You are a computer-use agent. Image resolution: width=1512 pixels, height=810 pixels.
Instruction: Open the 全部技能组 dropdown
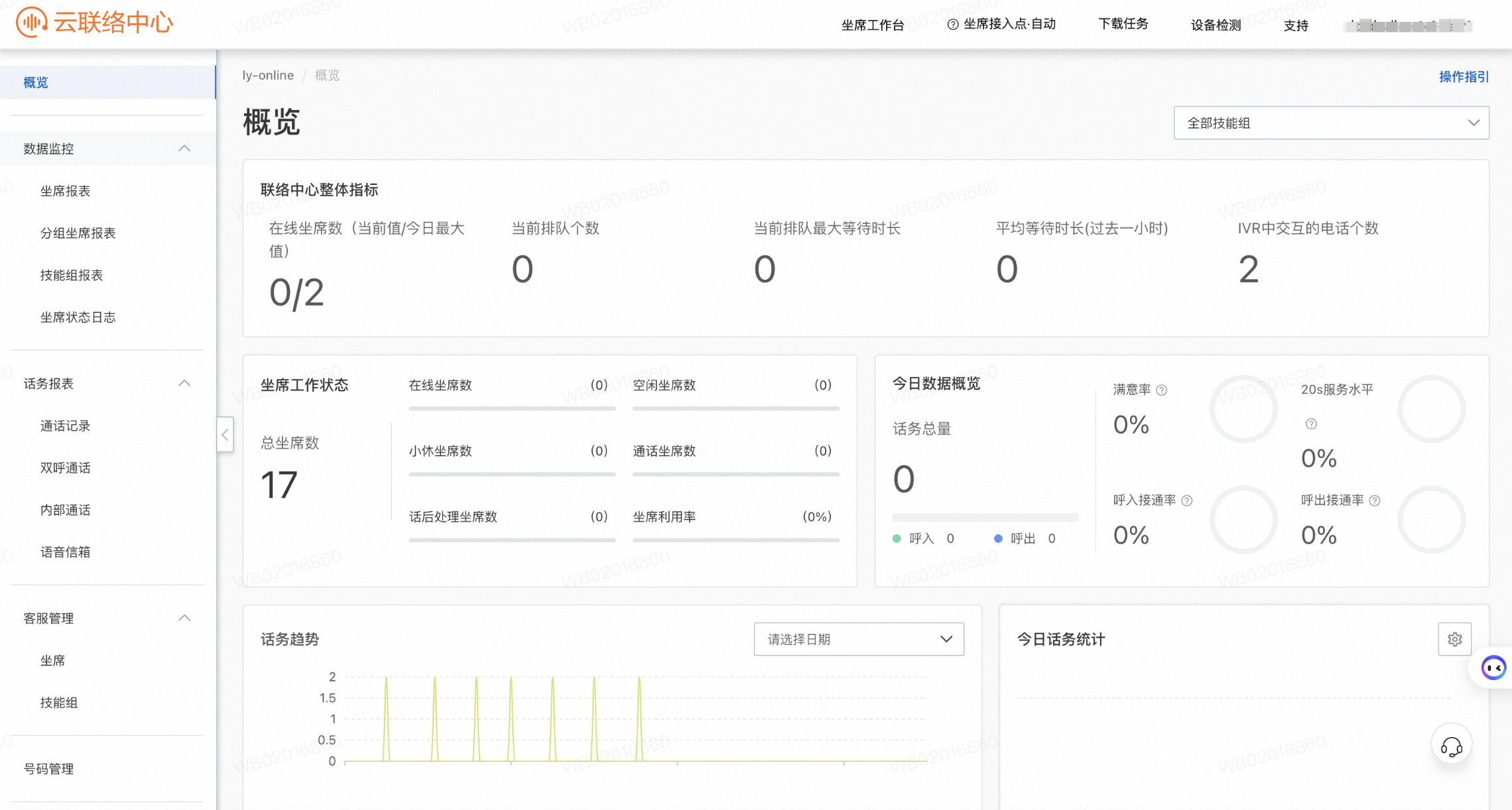pos(1331,123)
